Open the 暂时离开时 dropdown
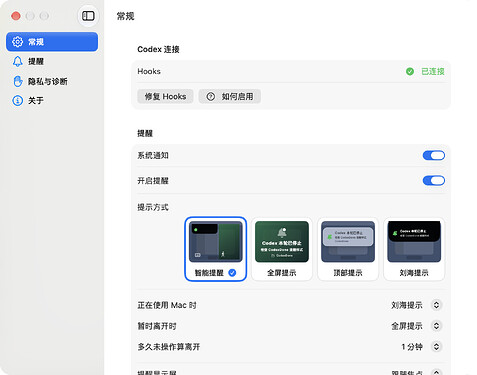Screen dimensions: 477x375 coord(436,326)
